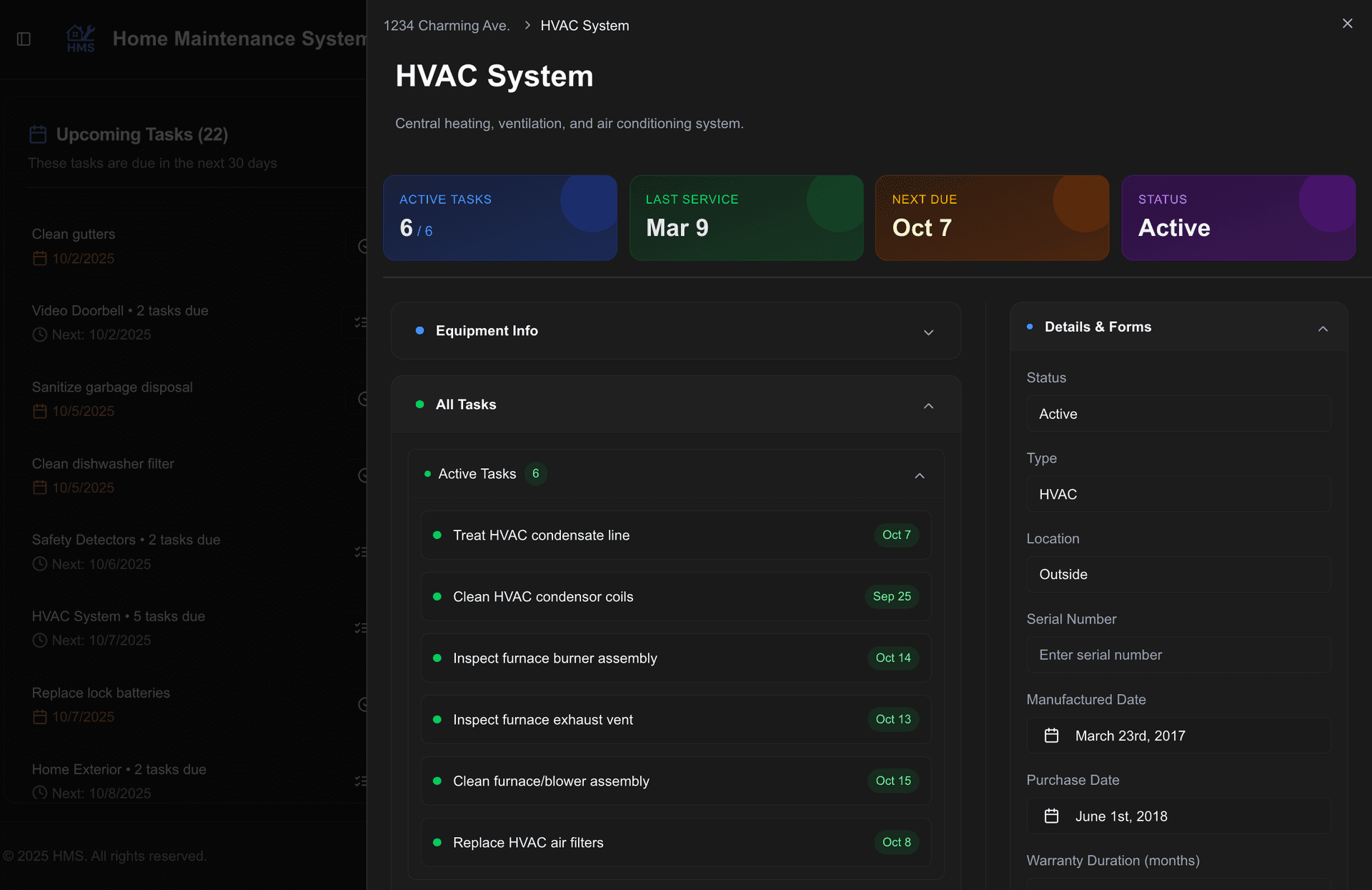Close the HVAC System detail view
The width and height of the screenshot is (1372, 890).
[1347, 23]
